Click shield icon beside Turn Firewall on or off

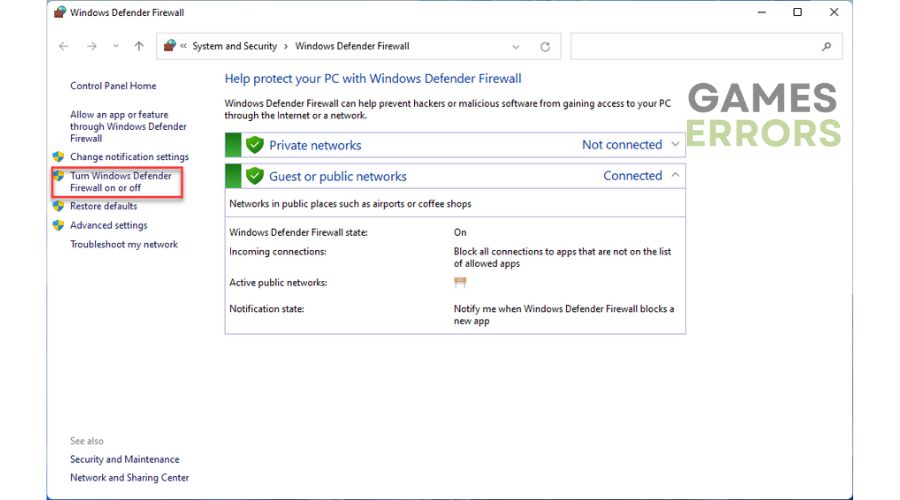point(58,176)
